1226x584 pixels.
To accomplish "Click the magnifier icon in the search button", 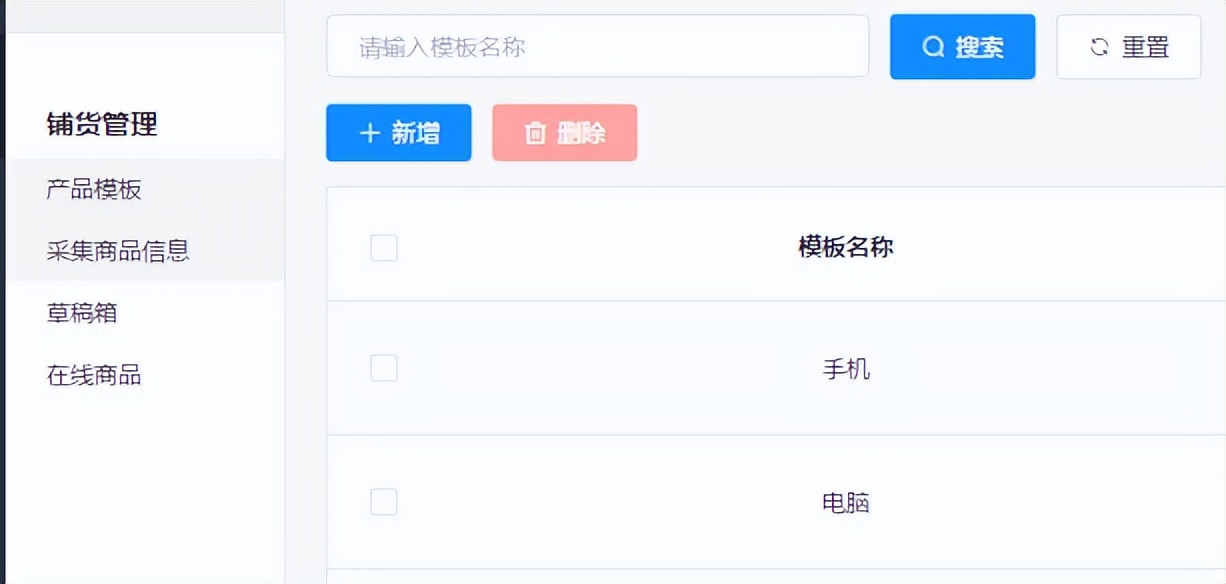I will click(933, 46).
